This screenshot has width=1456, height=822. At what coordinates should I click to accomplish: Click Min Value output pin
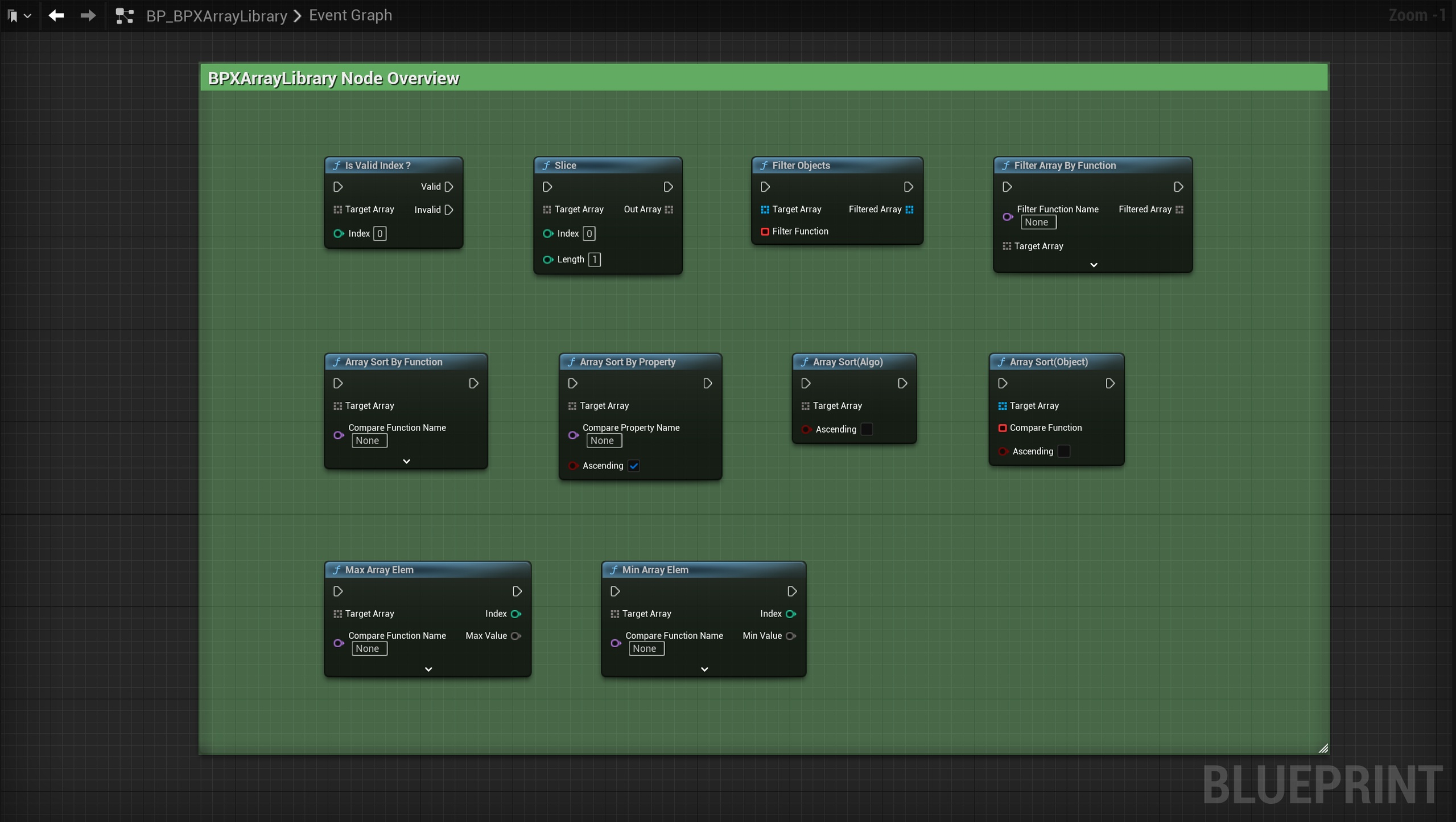[791, 636]
